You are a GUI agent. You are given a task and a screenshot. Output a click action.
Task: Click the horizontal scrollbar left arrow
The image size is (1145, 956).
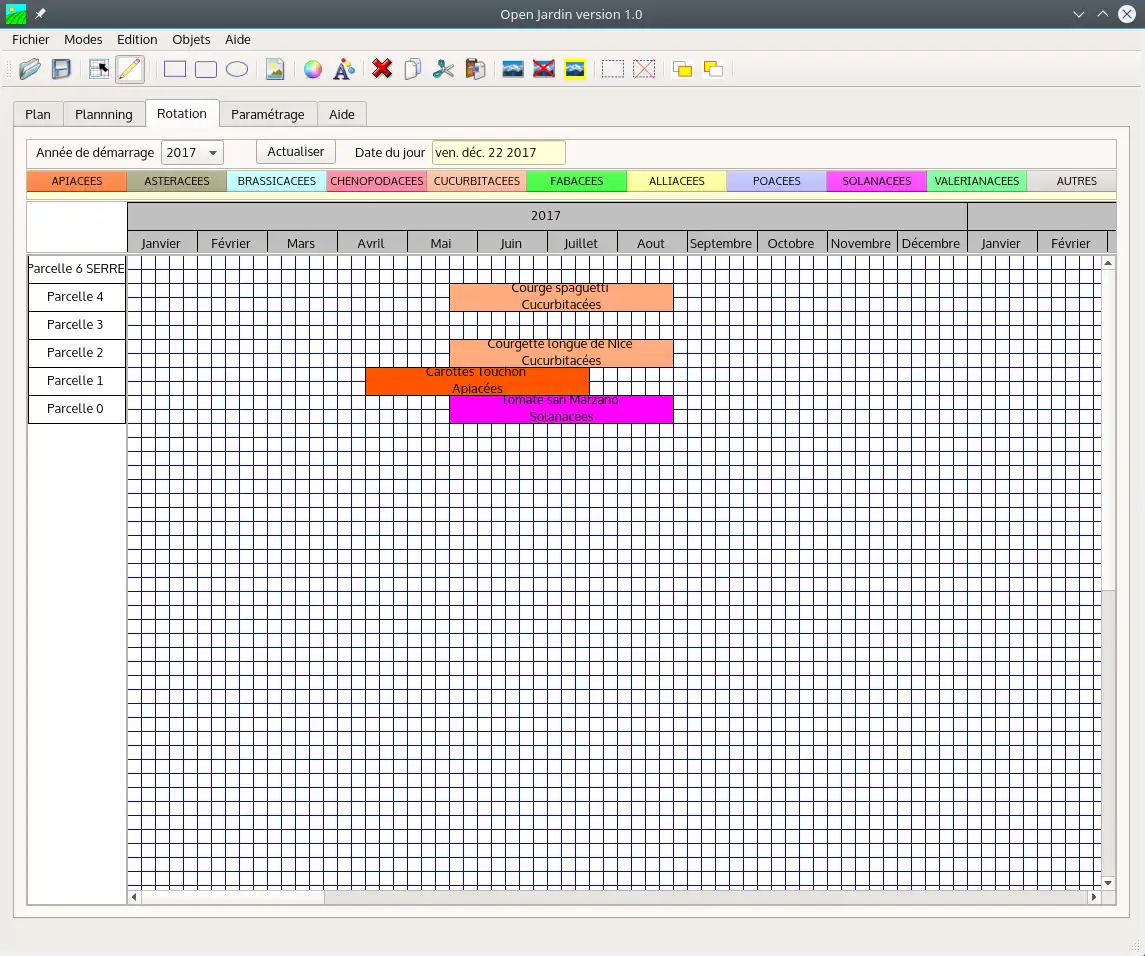[134, 897]
